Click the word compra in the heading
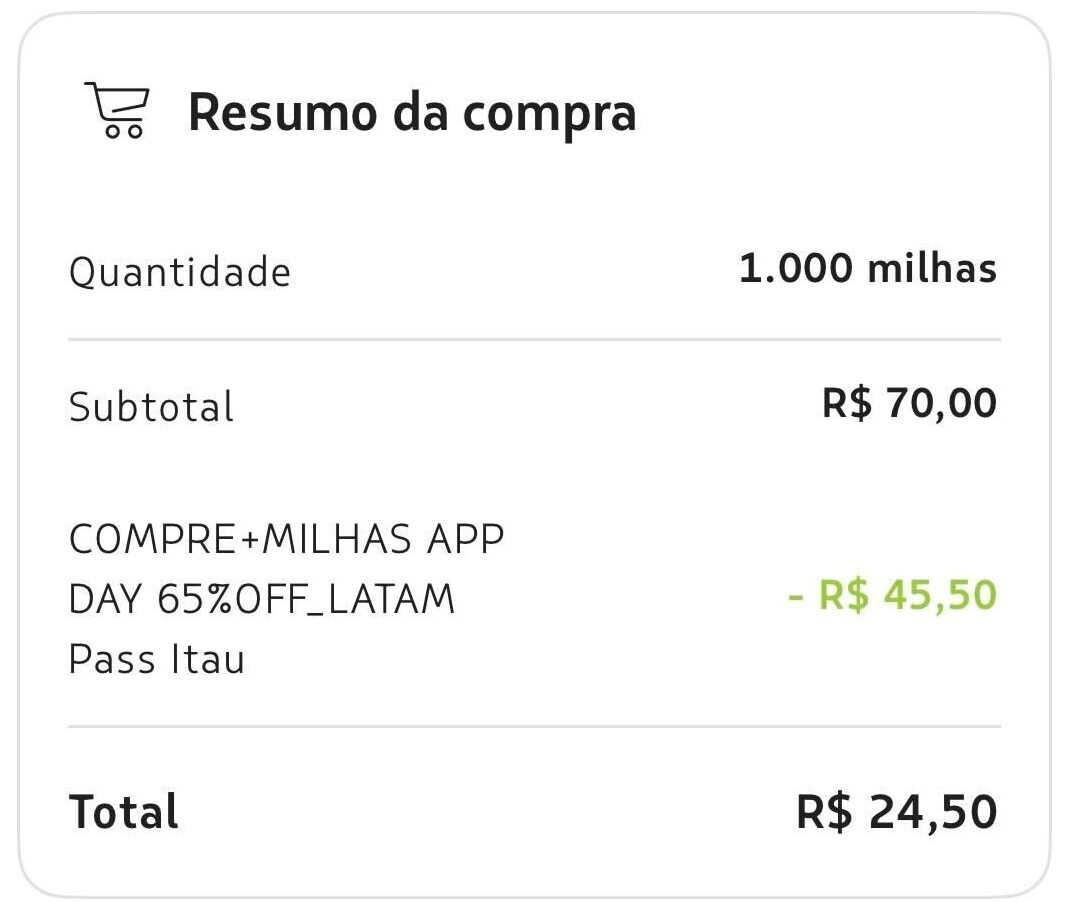 pyautogui.click(x=549, y=115)
